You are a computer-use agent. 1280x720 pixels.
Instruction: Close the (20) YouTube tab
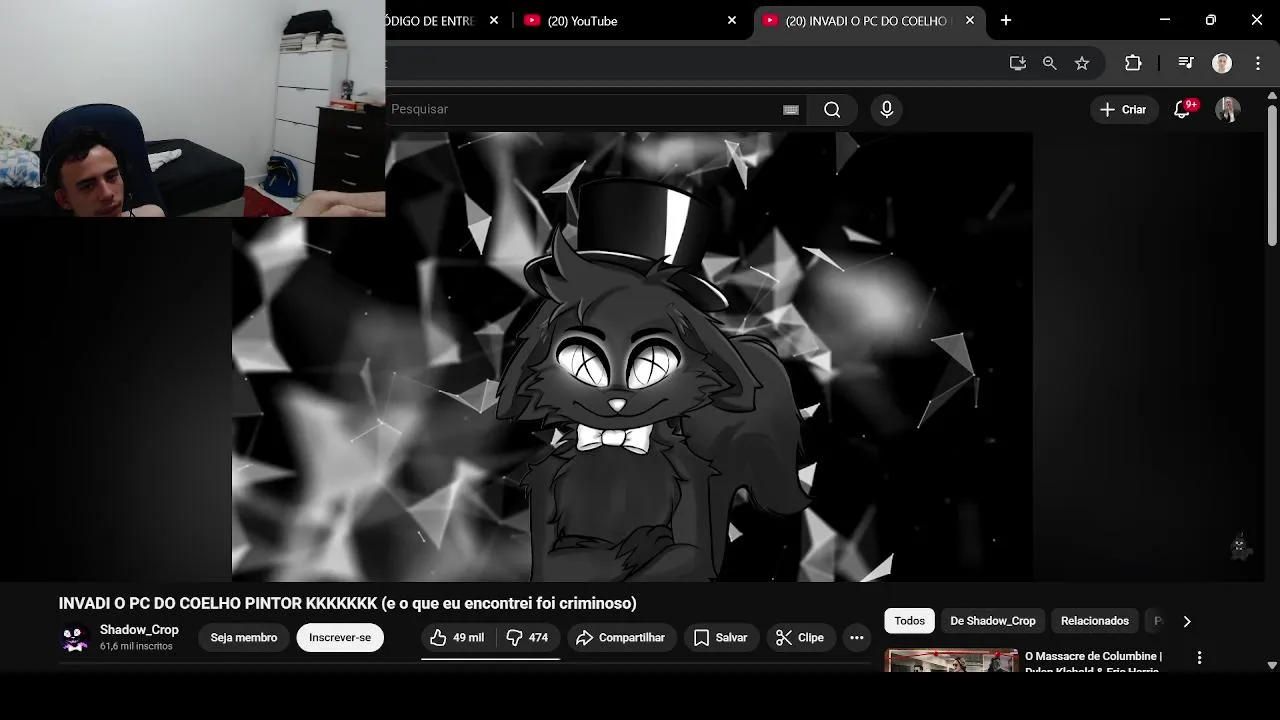click(732, 20)
